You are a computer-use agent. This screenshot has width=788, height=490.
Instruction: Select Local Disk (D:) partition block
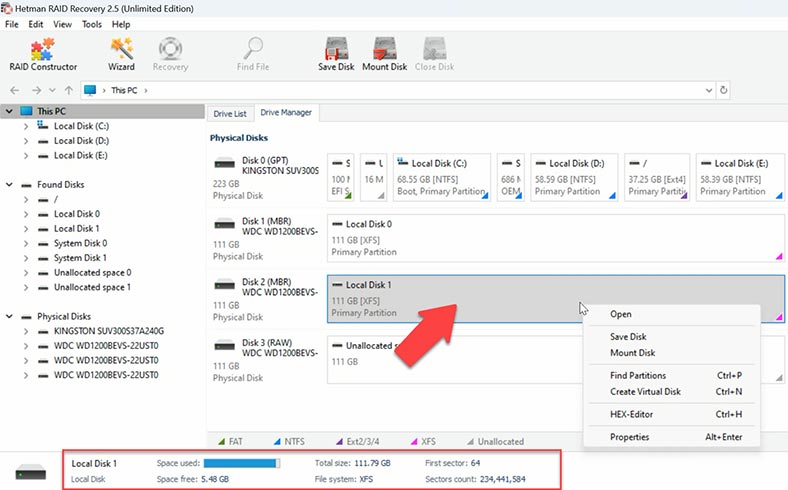click(x=574, y=177)
